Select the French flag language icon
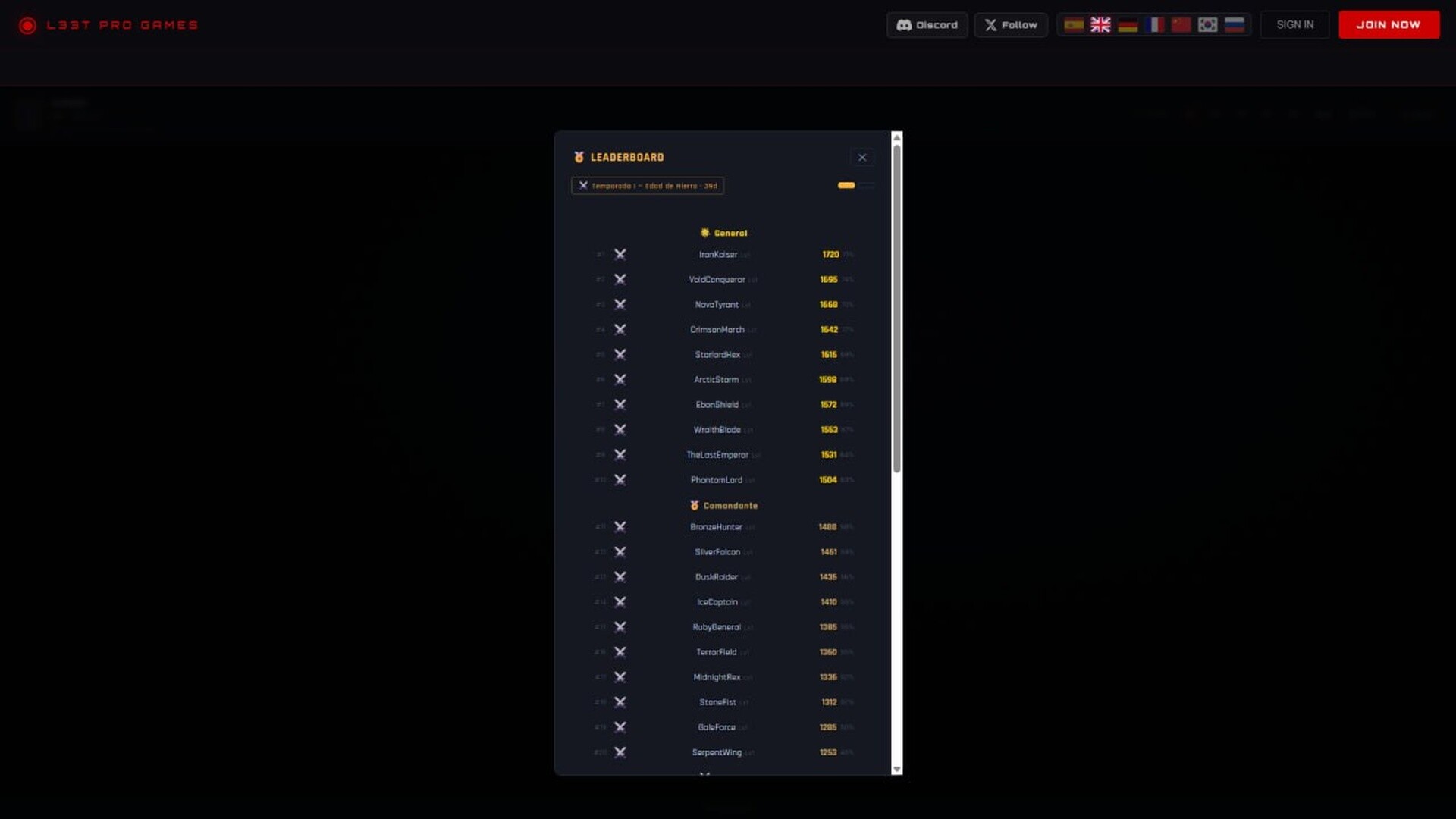This screenshot has width=1456, height=819. [x=1154, y=25]
